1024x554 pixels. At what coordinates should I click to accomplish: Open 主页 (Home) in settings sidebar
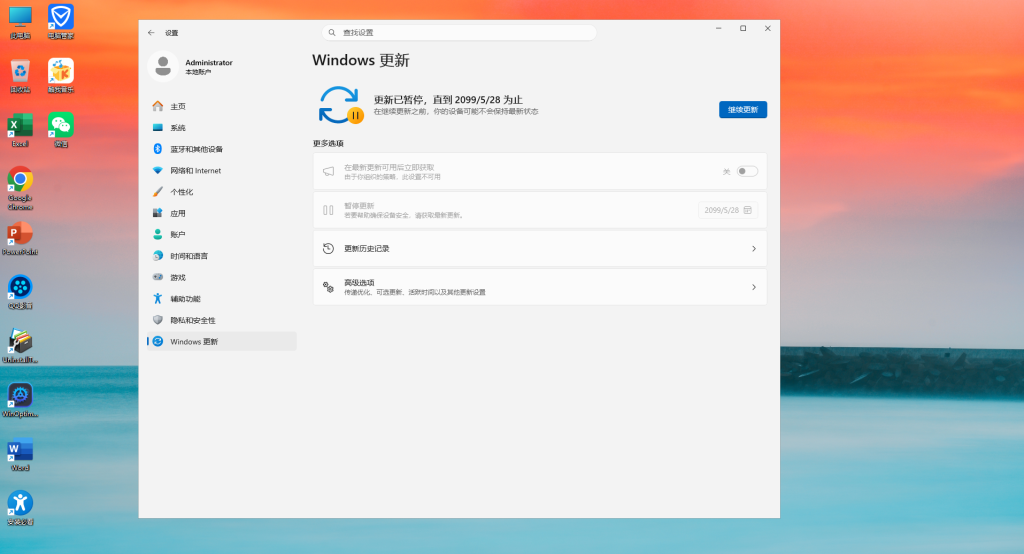tap(221, 106)
